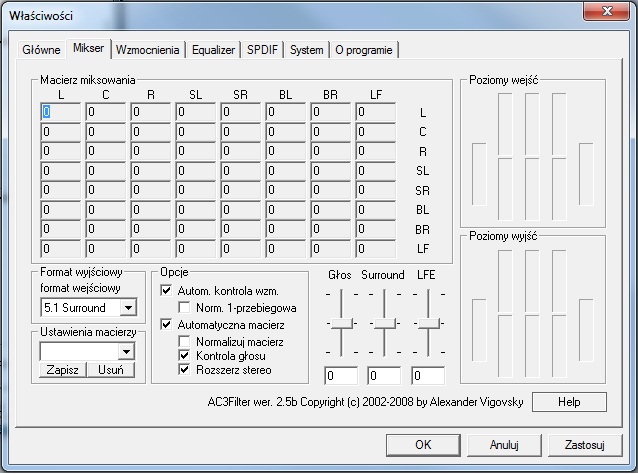Apply changes with Zastosuj
Image resolution: width=638 pixels, height=474 pixels.
point(585,445)
